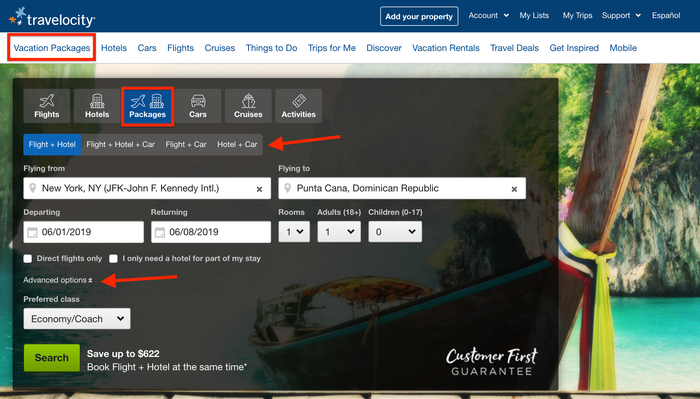The height and width of the screenshot is (399, 700).
Task: Open the Support dropdown menu
Action: click(x=621, y=16)
